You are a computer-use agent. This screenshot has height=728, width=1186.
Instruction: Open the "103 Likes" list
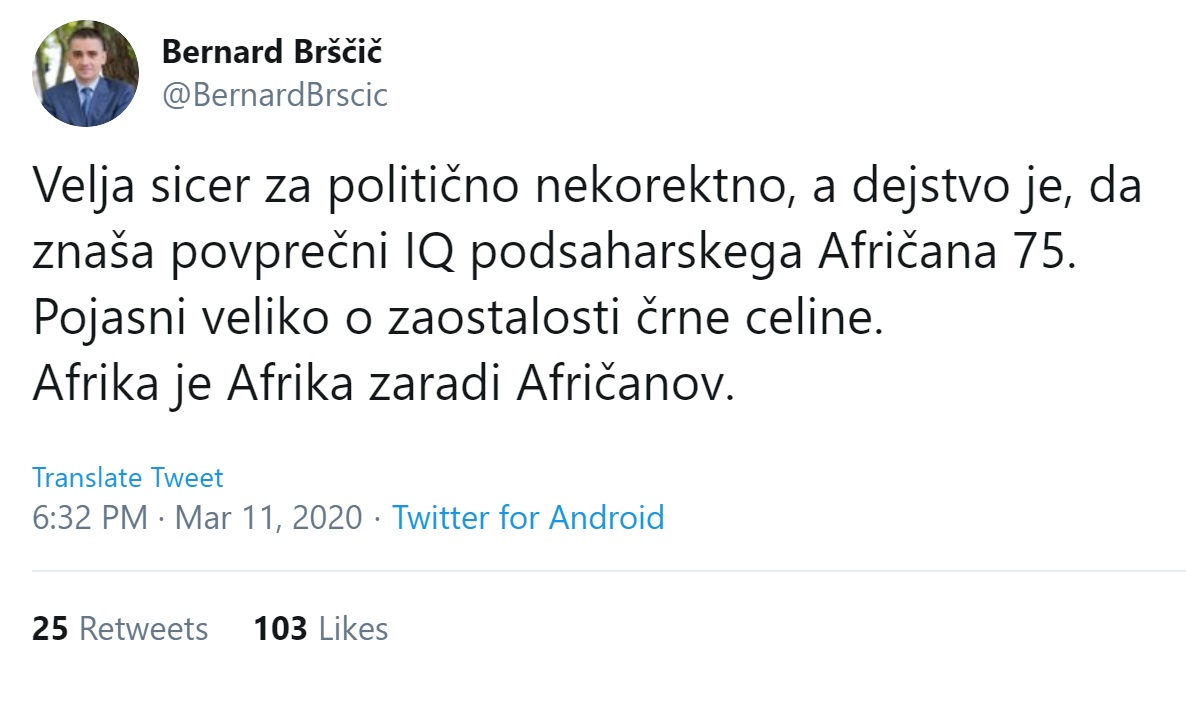(x=318, y=629)
